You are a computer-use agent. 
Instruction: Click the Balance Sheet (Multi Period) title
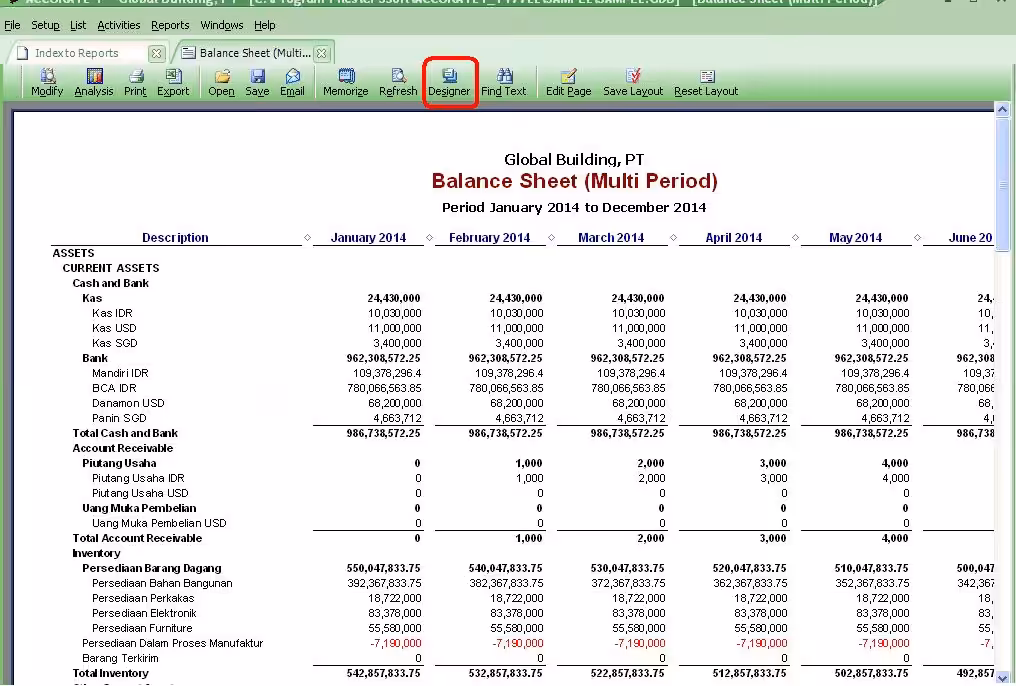(575, 181)
